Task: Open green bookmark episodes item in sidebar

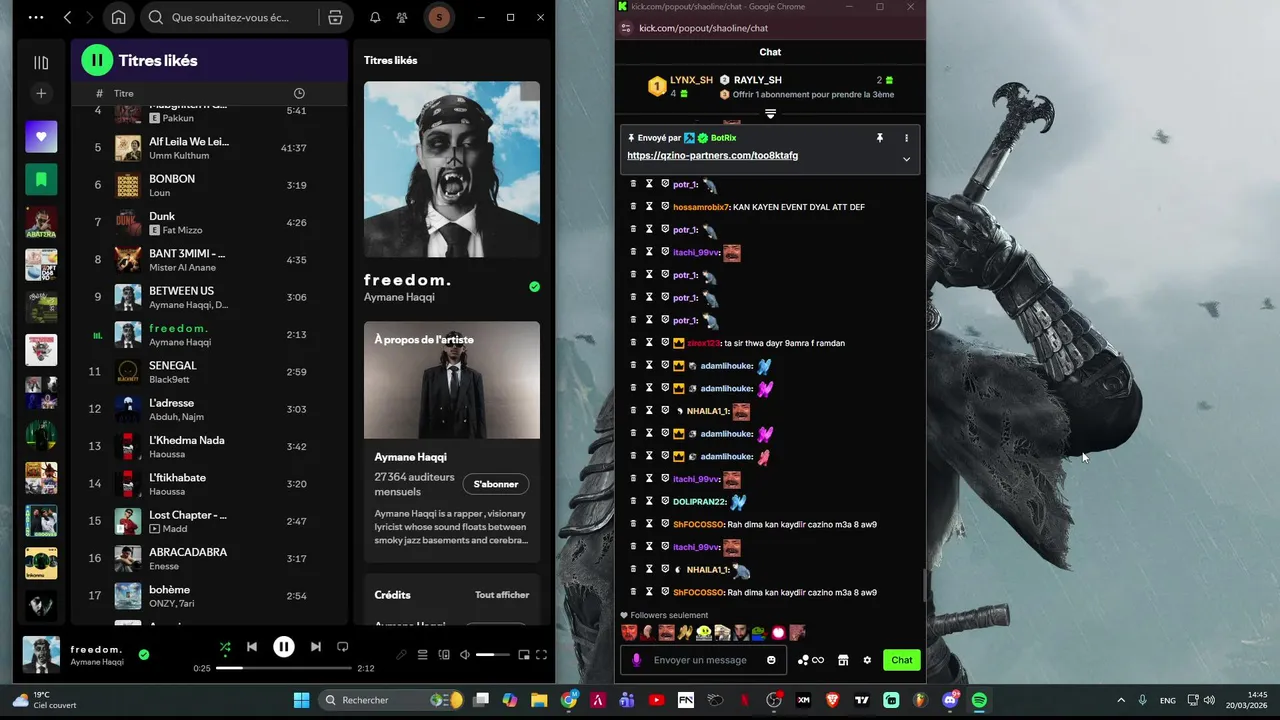Action: 41,180
